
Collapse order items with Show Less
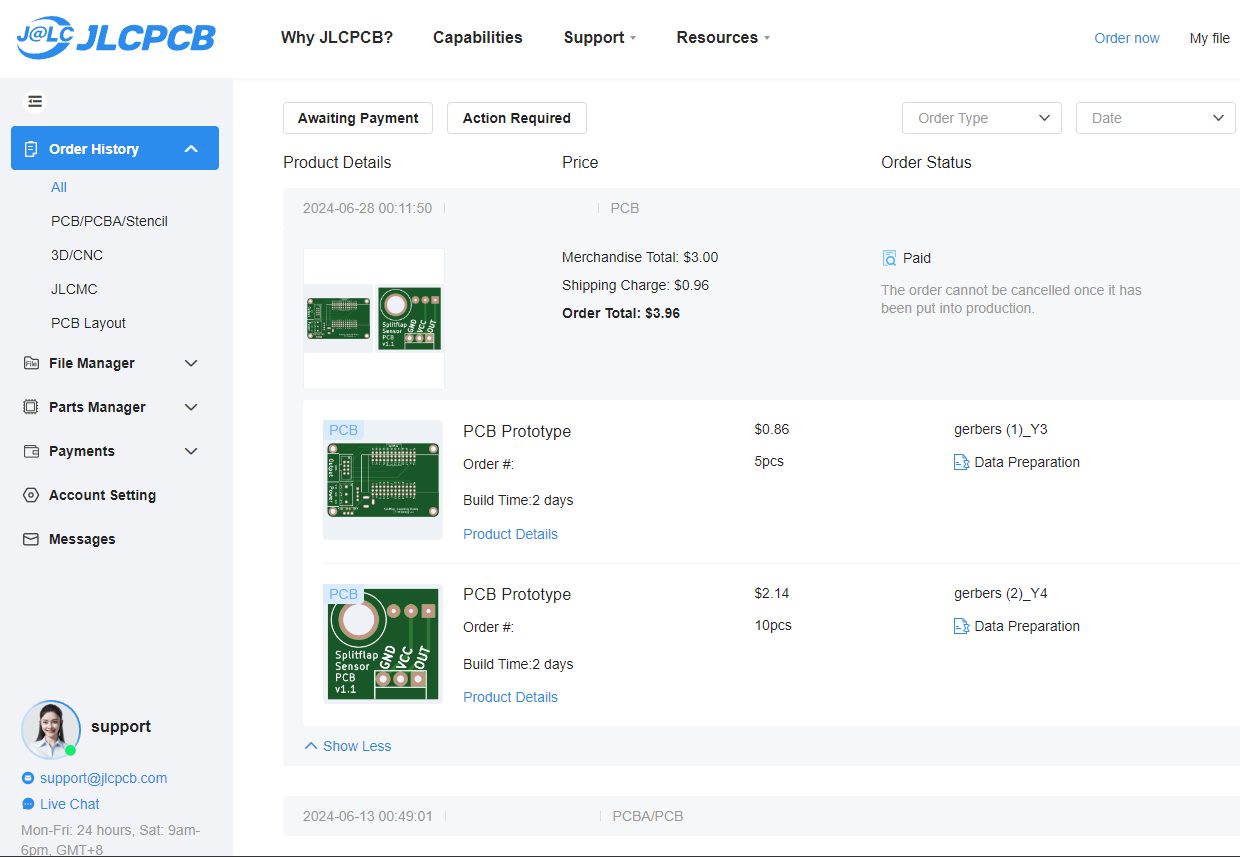[x=347, y=746]
